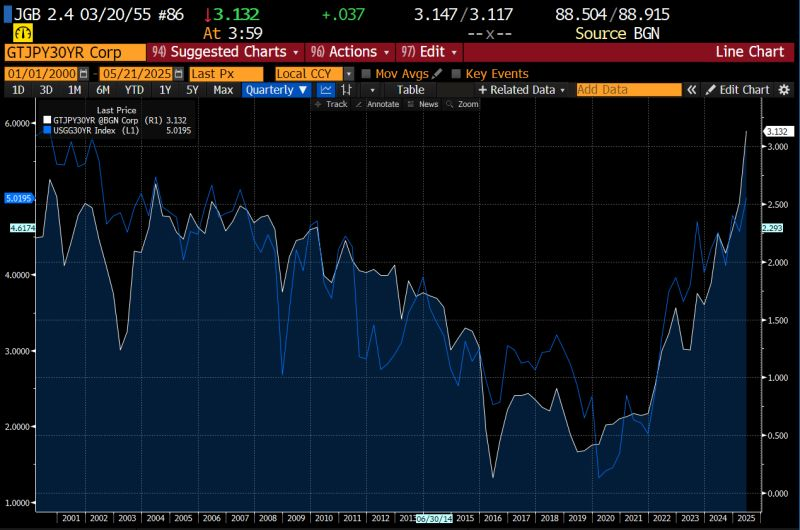This screenshot has height=530, width=800.
Task: Select the 6M time range
Action: click(x=103, y=90)
